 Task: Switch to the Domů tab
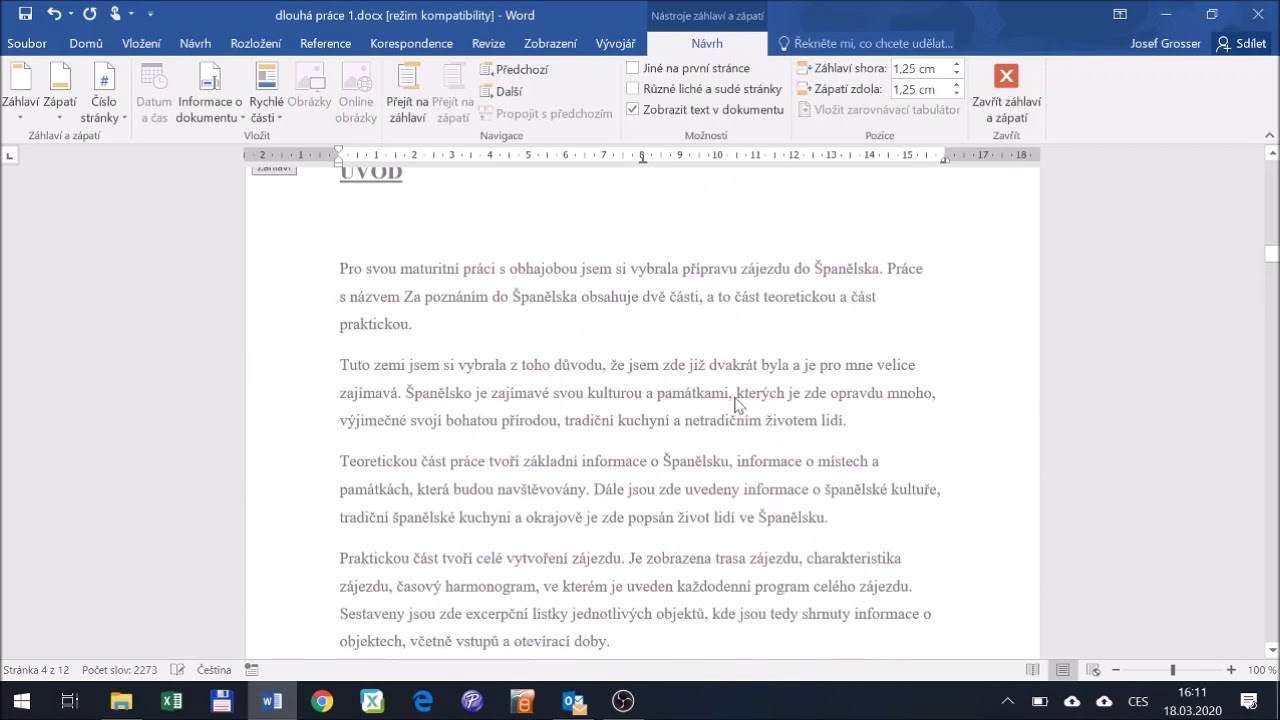coord(86,43)
